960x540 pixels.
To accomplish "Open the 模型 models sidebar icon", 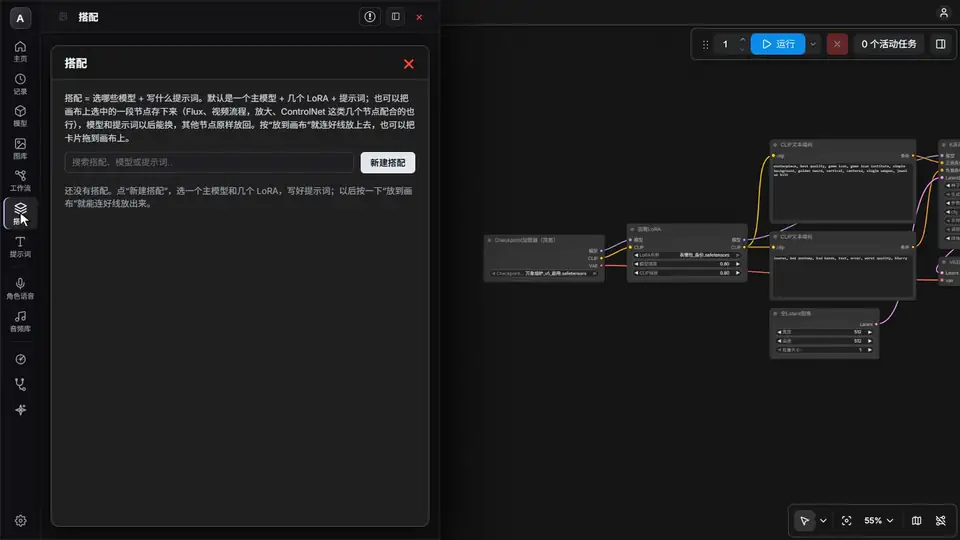I will coord(20,116).
